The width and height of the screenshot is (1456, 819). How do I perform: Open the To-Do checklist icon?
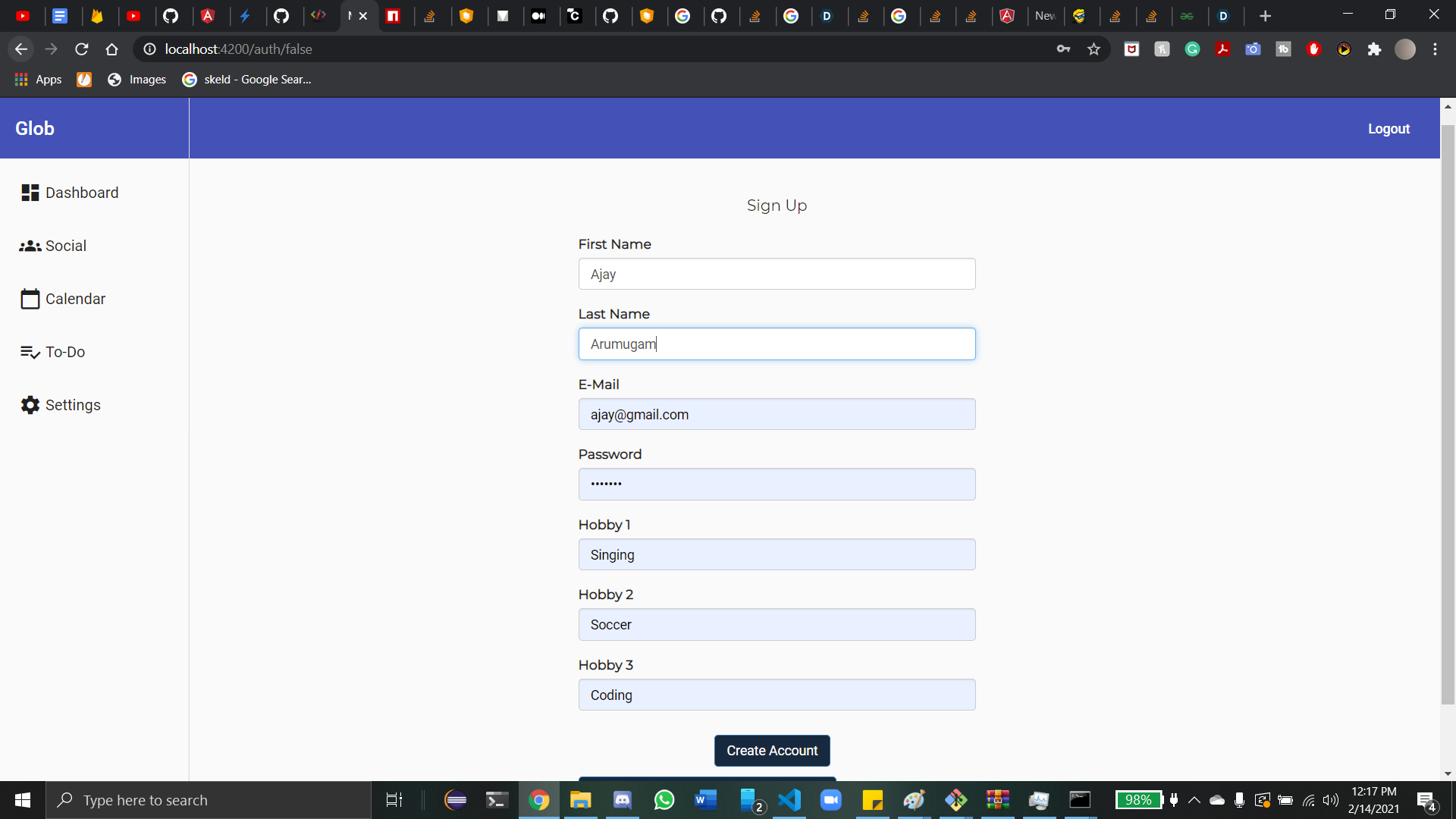click(30, 352)
